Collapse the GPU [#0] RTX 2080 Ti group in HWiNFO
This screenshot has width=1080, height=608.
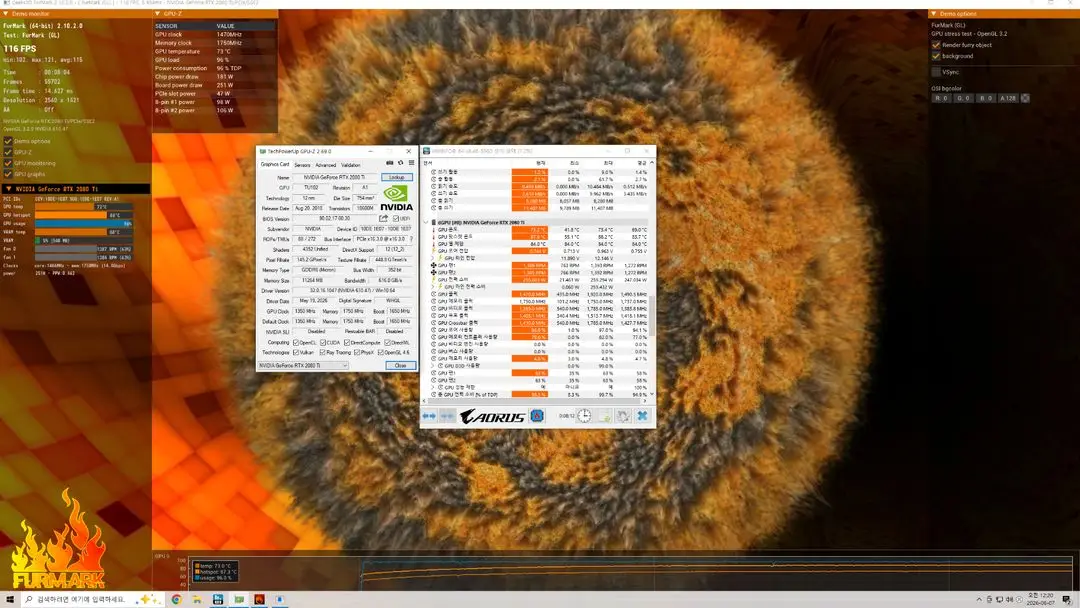click(x=426, y=222)
